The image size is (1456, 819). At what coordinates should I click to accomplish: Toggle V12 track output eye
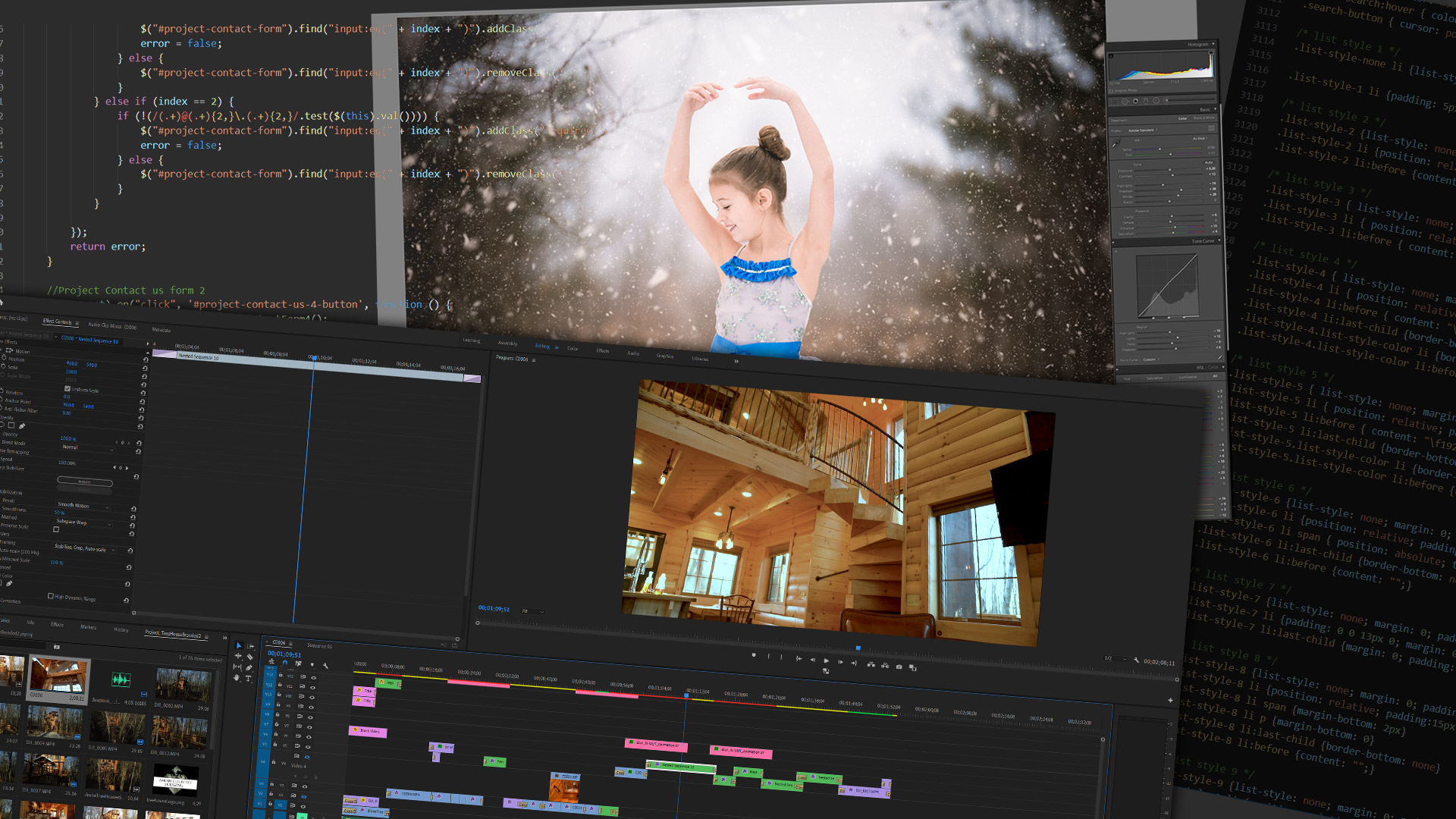(313, 678)
